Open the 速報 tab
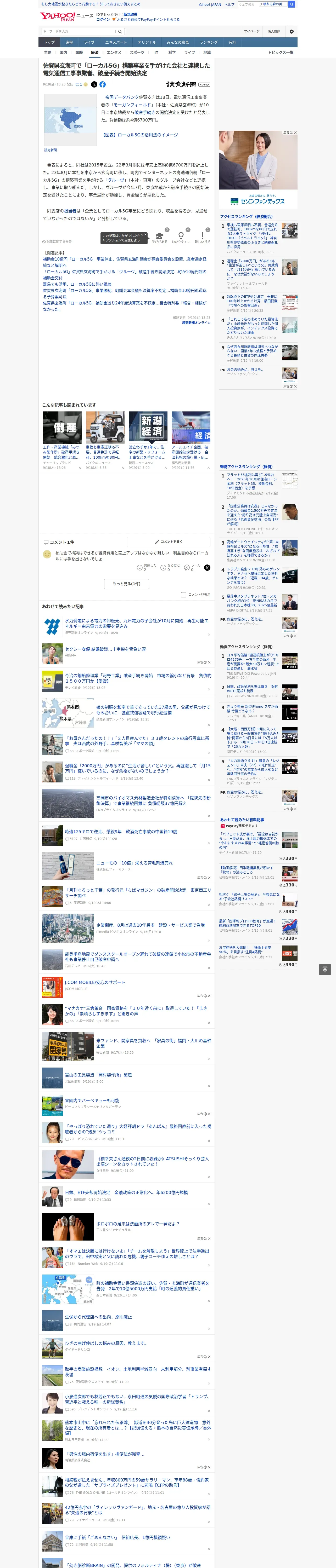This screenshot has width=336, height=1568. point(69,43)
